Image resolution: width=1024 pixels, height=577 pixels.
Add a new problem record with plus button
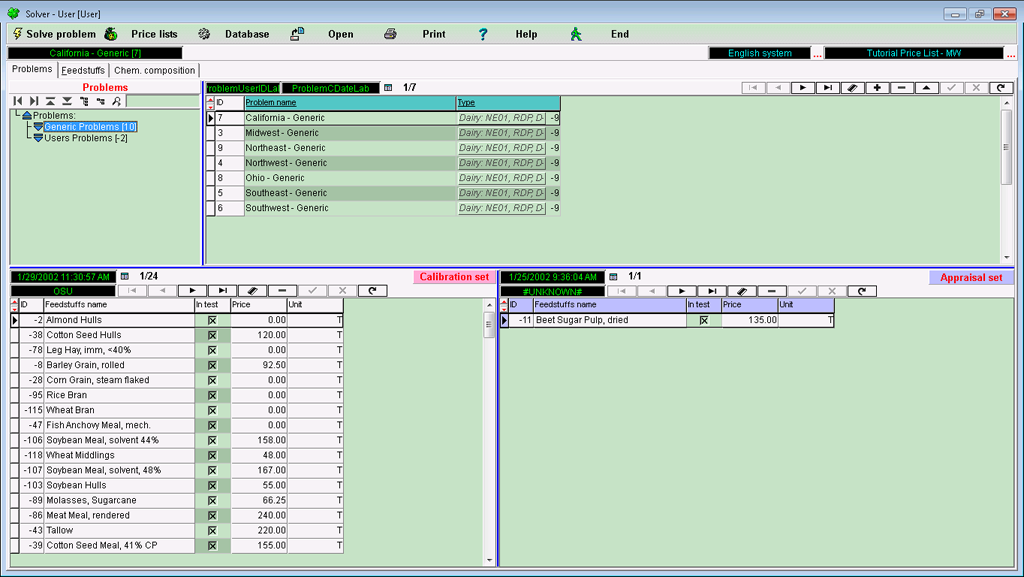877,88
